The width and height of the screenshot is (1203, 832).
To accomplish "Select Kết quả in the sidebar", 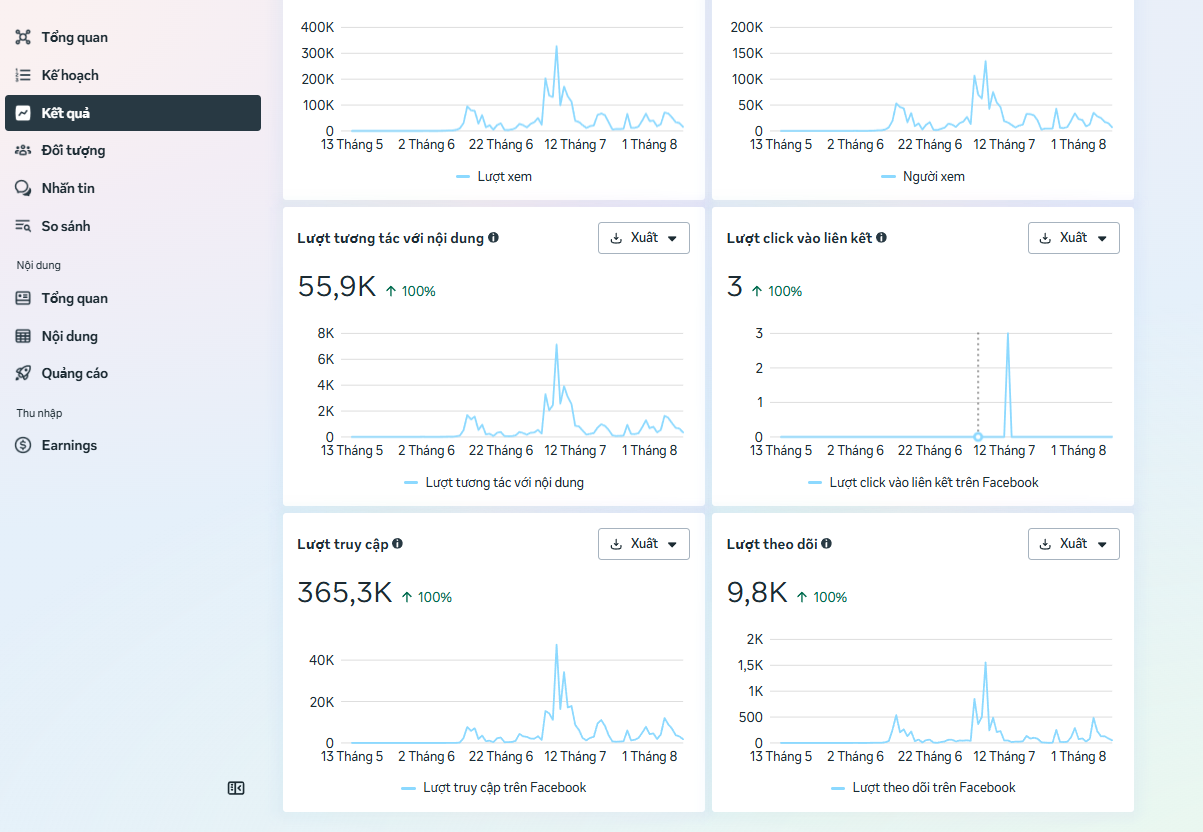I will pos(133,113).
